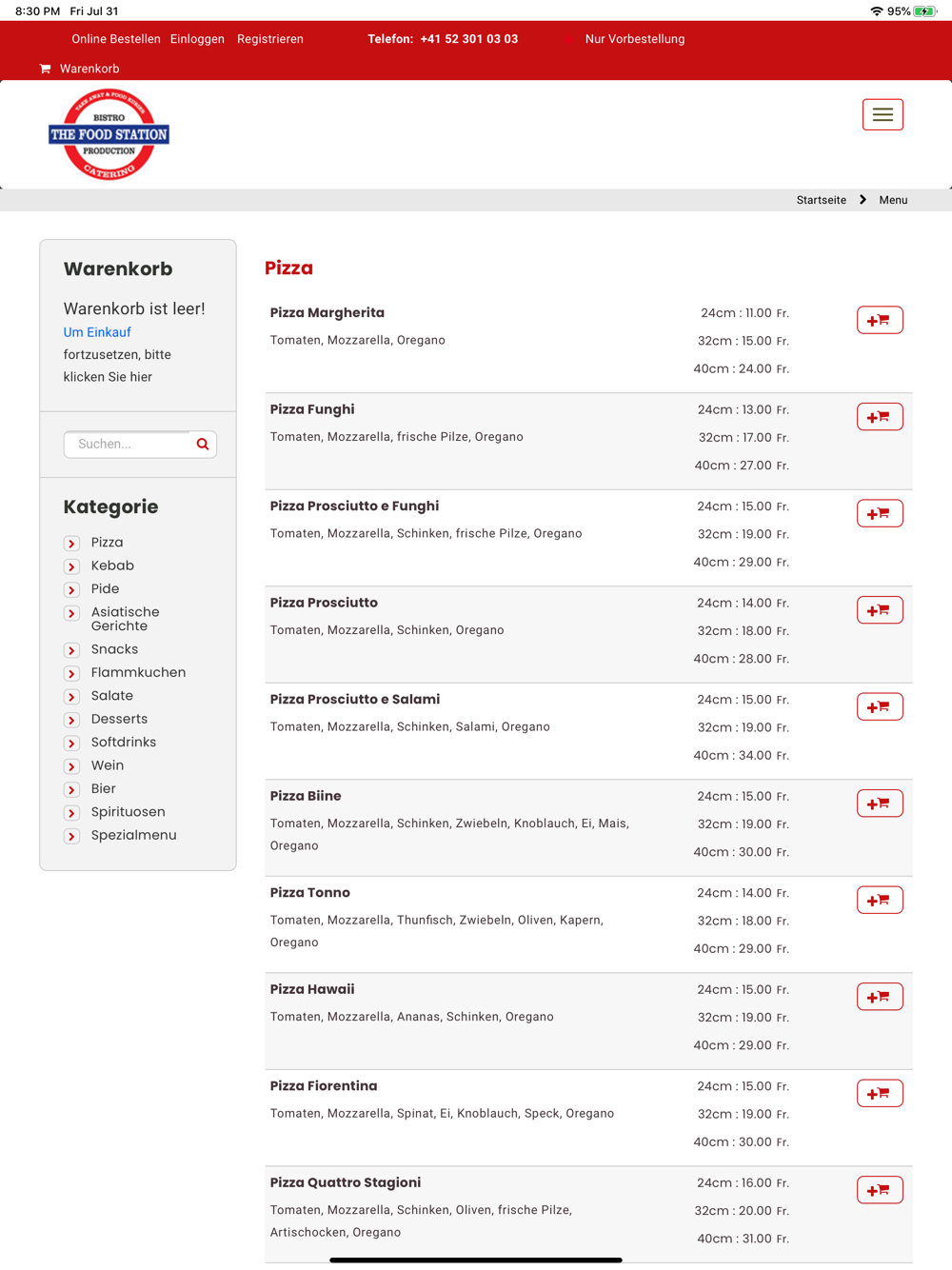
Task: Click Pizza Quattro Stagioni title
Action: click(346, 1182)
